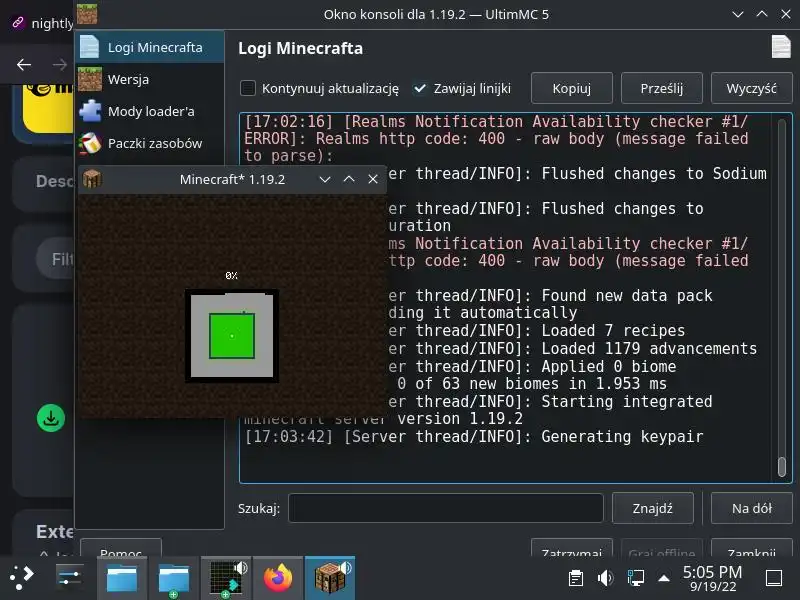Screen dimensions: 800x600
Task: Open the Logi Minecrafta page
Action: 149,47
